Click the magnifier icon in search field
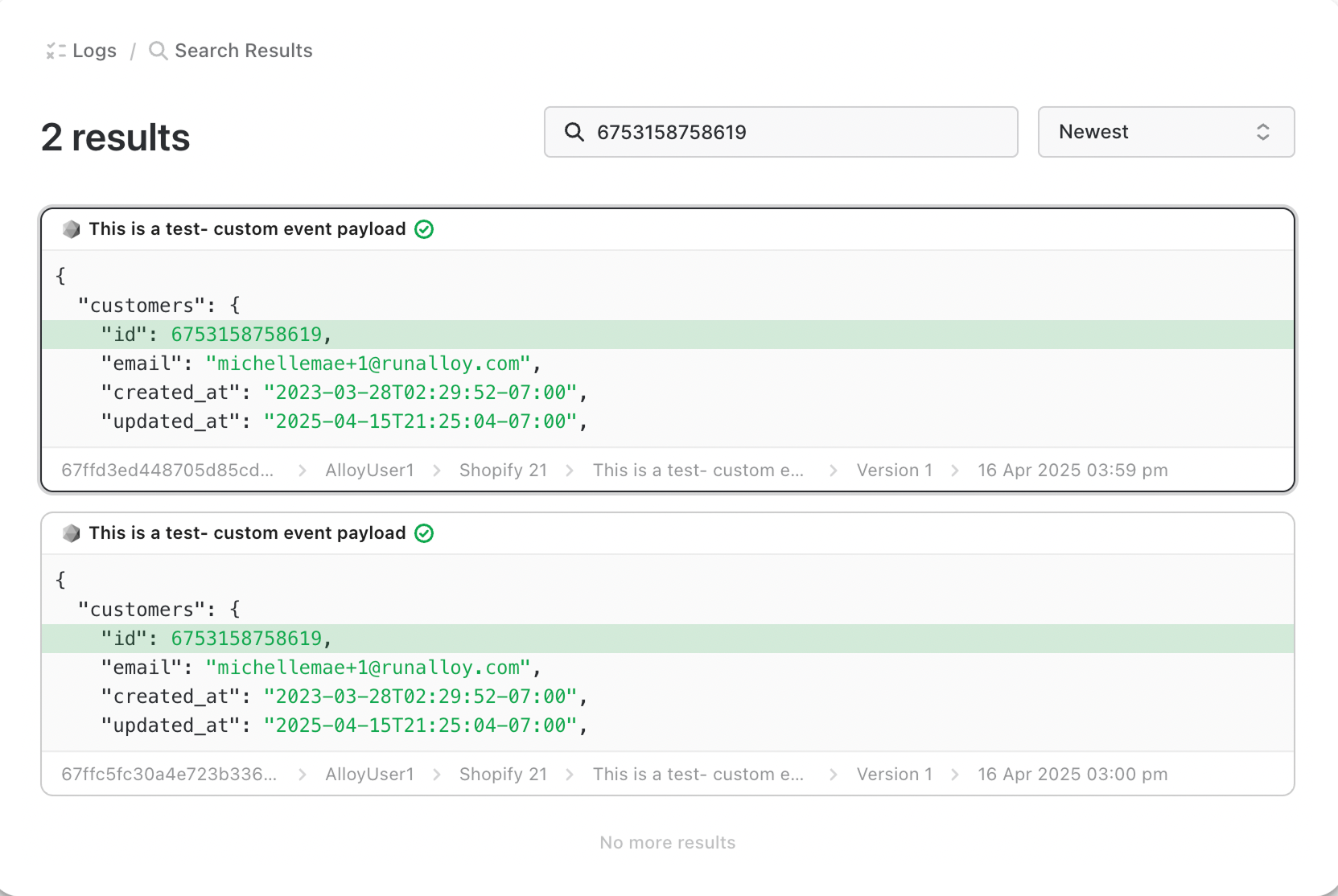1338x896 pixels. point(574,132)
